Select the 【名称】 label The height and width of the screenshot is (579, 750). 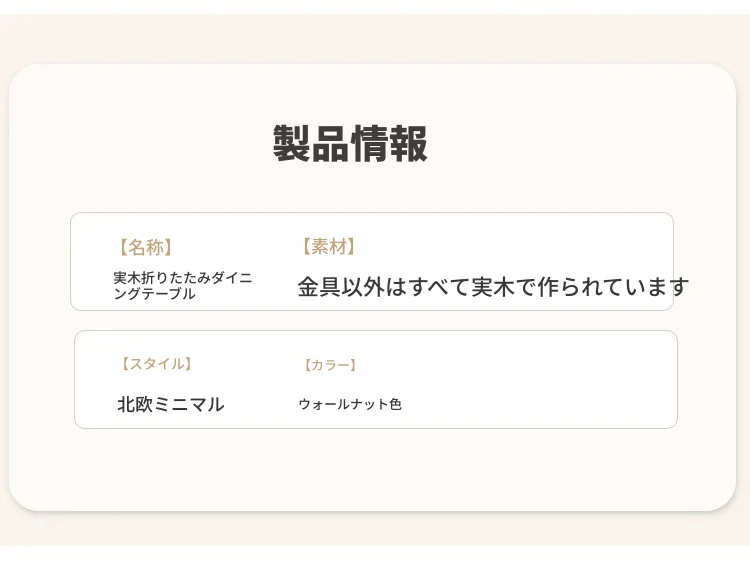pos(145,248)
